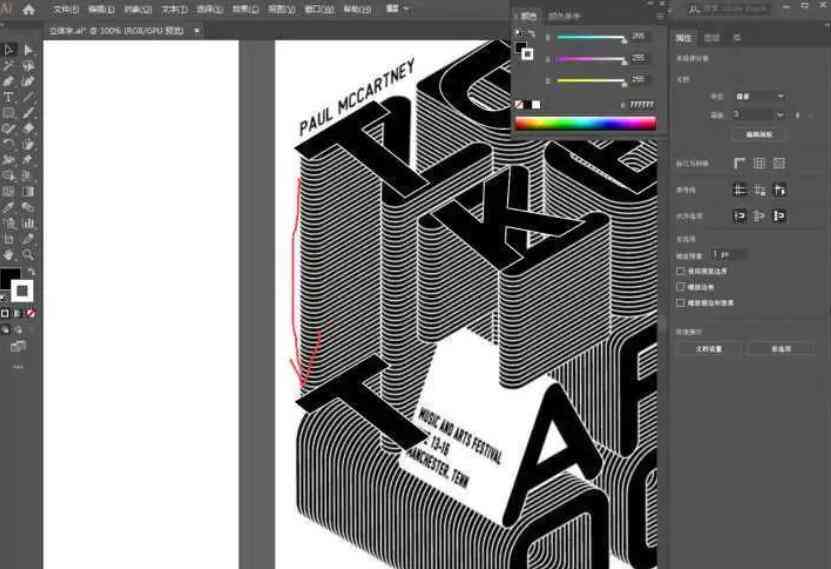The width and height of the screenshot is (831, 569).
Task: Open the 对象 menu
Action: click(x=138, y=10)
